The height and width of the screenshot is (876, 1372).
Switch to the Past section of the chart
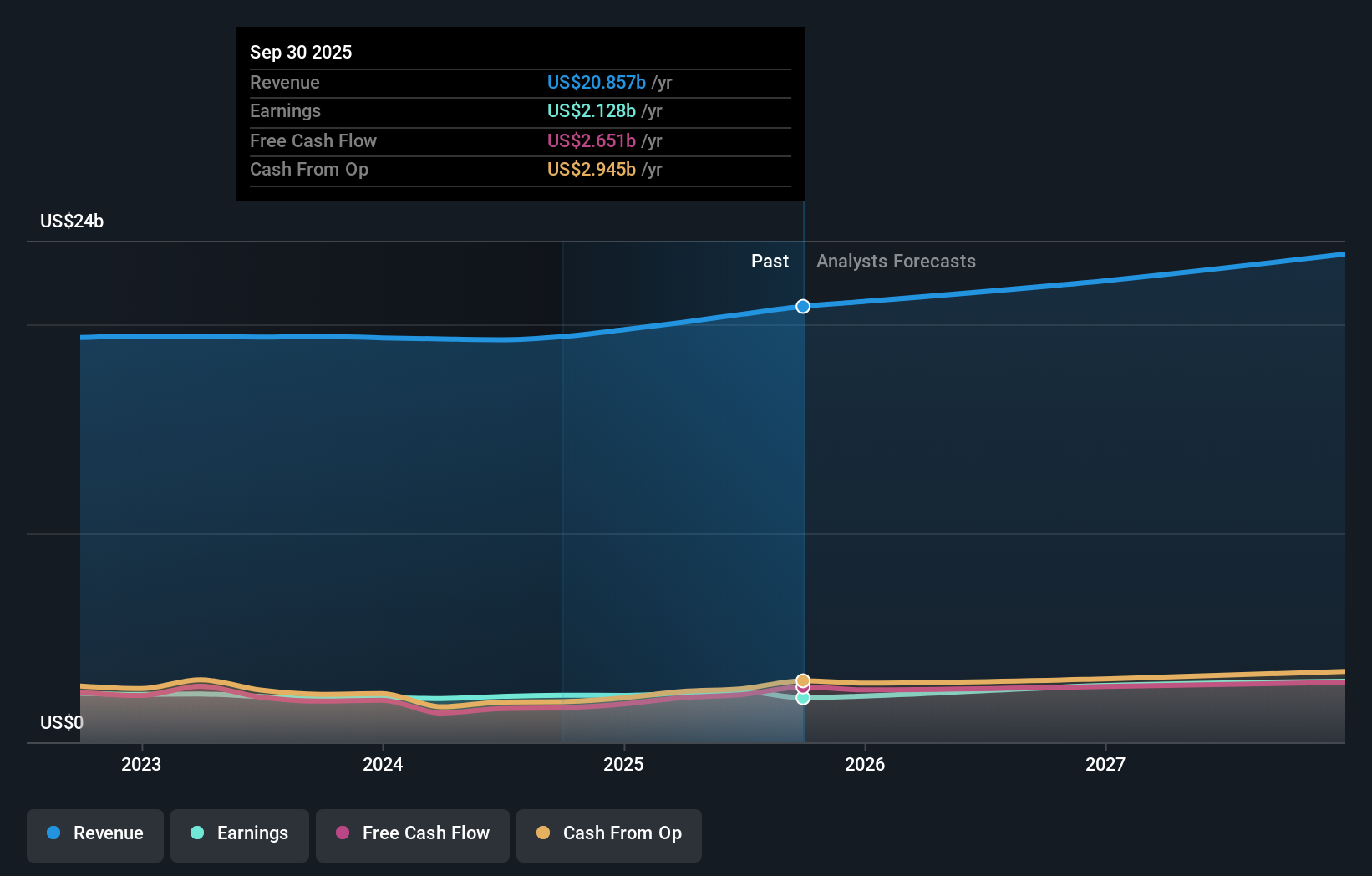coord(770,261)
